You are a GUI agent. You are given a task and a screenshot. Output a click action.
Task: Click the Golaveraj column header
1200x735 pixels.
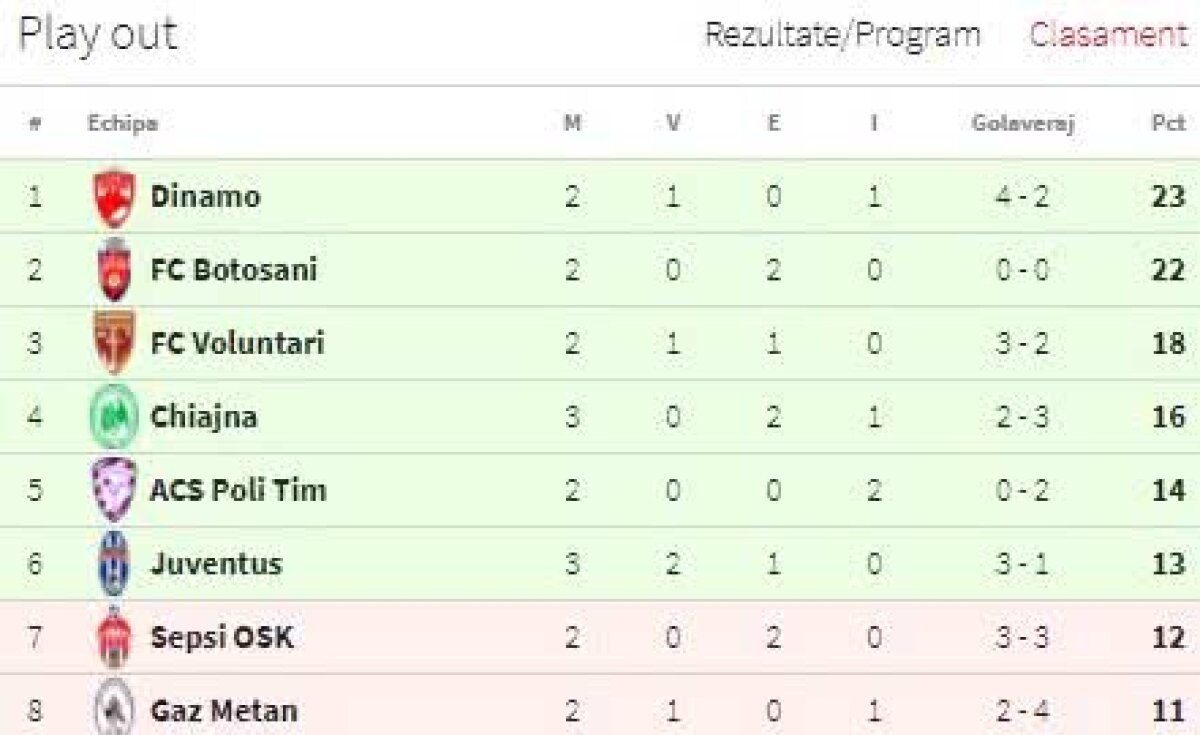point(1022,124)
